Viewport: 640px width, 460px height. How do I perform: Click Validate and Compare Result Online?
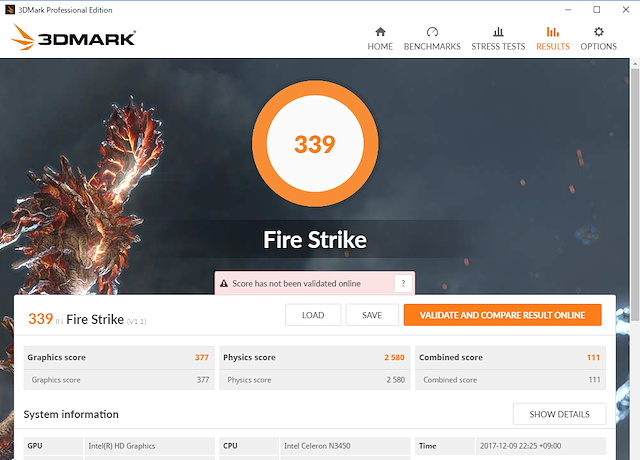point(502,315)
